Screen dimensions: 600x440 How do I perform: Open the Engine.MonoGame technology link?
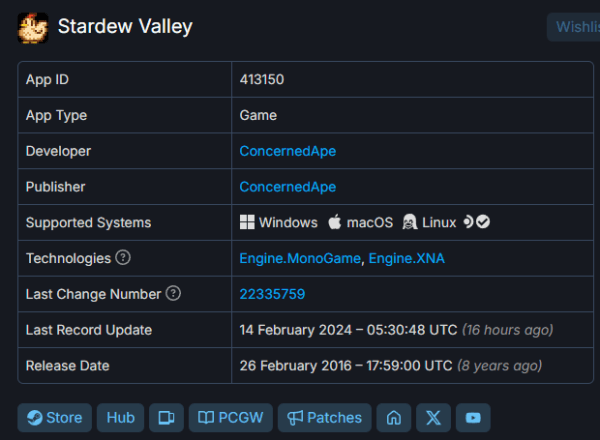[x=299, y=258]
